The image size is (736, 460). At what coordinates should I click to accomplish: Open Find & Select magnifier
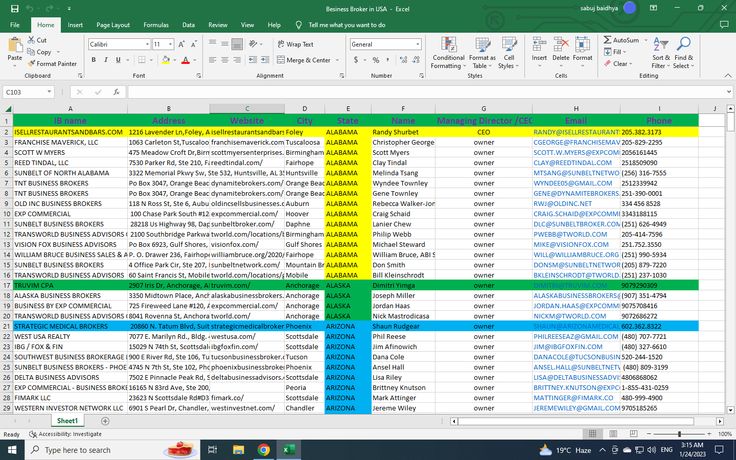[x=683, y=53]
